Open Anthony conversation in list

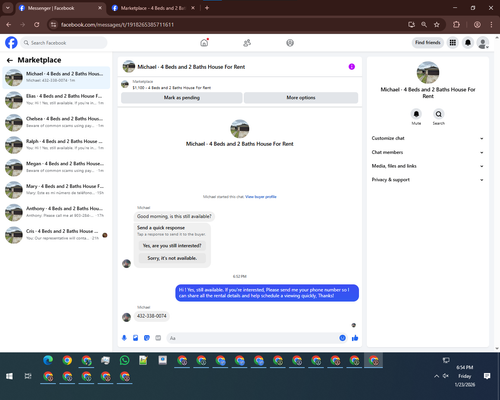pos(56,212)
